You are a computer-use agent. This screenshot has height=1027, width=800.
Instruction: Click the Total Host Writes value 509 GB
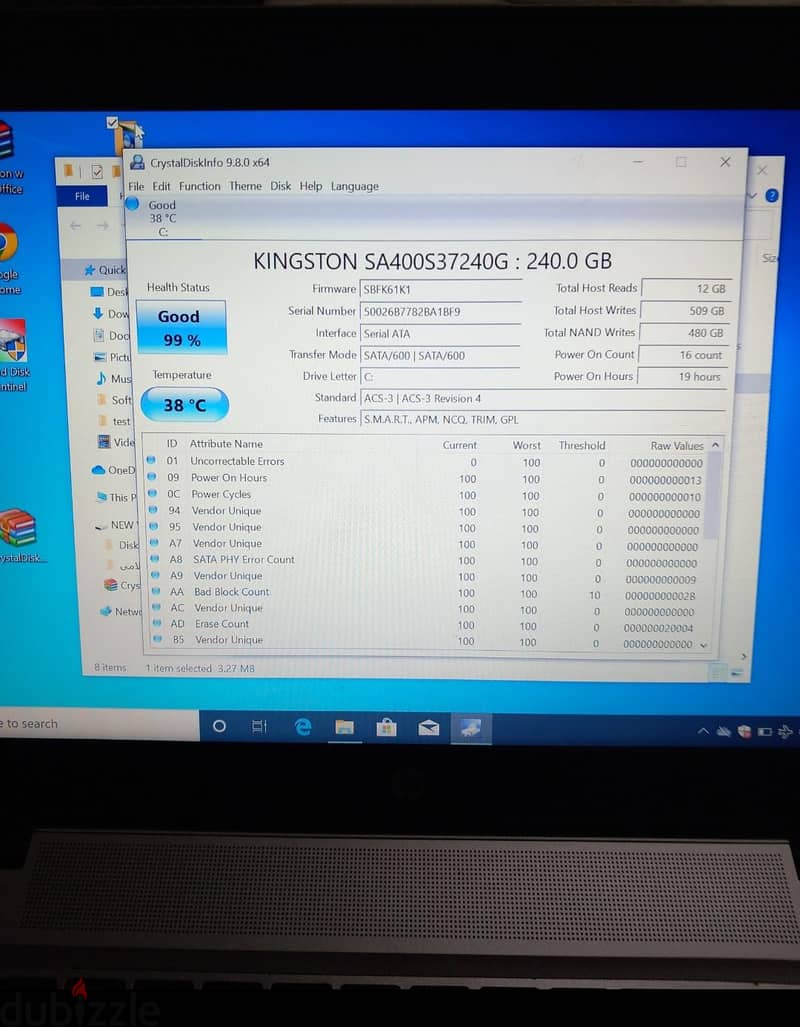pyautogui.click(x=685, y=310)
